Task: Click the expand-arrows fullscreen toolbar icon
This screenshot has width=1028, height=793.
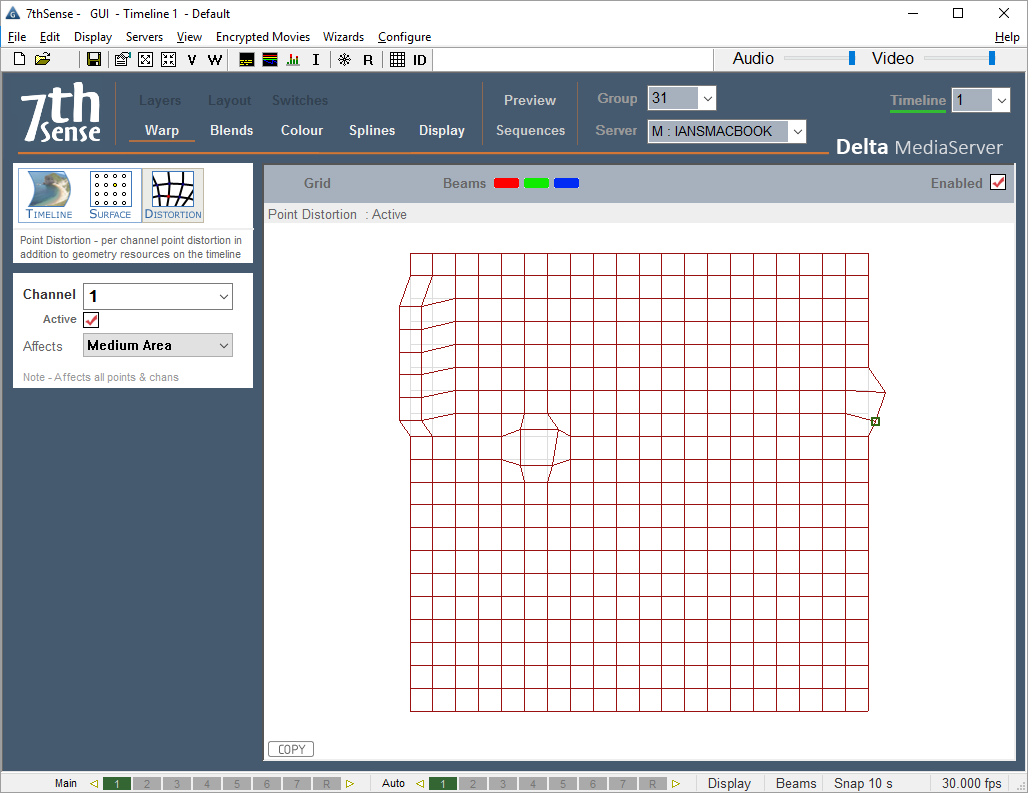Action: [x=146, y=60]
